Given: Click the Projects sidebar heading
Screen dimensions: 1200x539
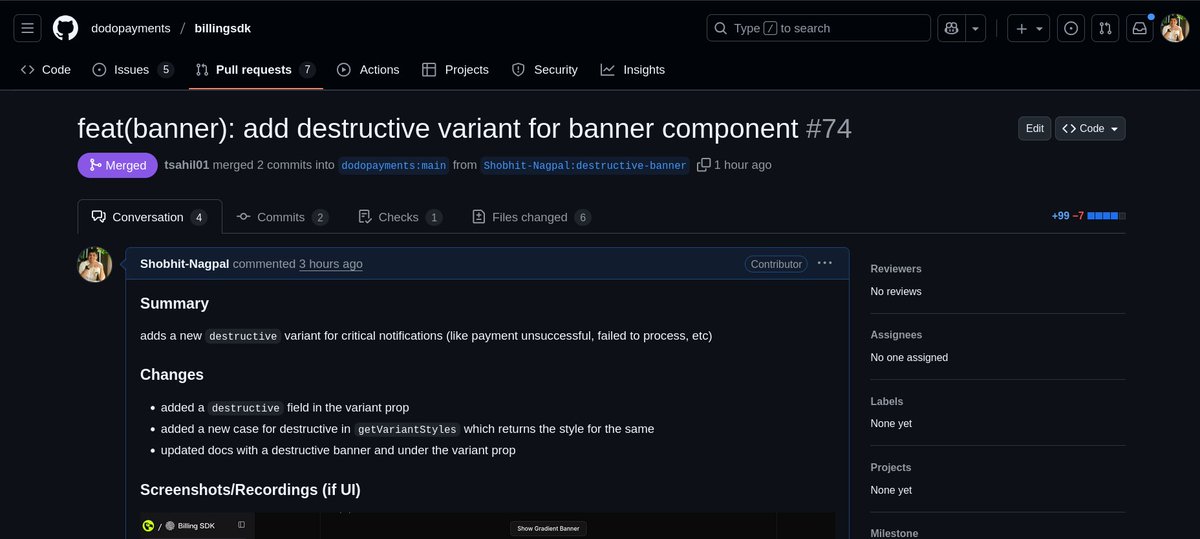Looking at the screenshot, I should click(x=891, y=467).
